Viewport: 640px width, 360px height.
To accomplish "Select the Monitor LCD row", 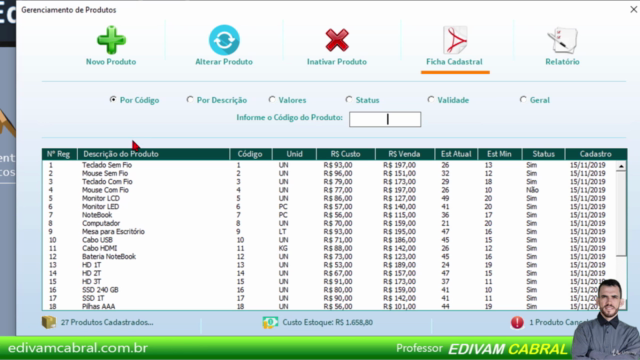I will [x=329, y=198].
